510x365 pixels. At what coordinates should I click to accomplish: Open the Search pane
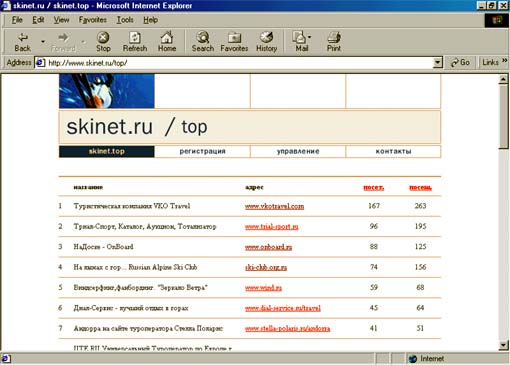click(203, 42)
